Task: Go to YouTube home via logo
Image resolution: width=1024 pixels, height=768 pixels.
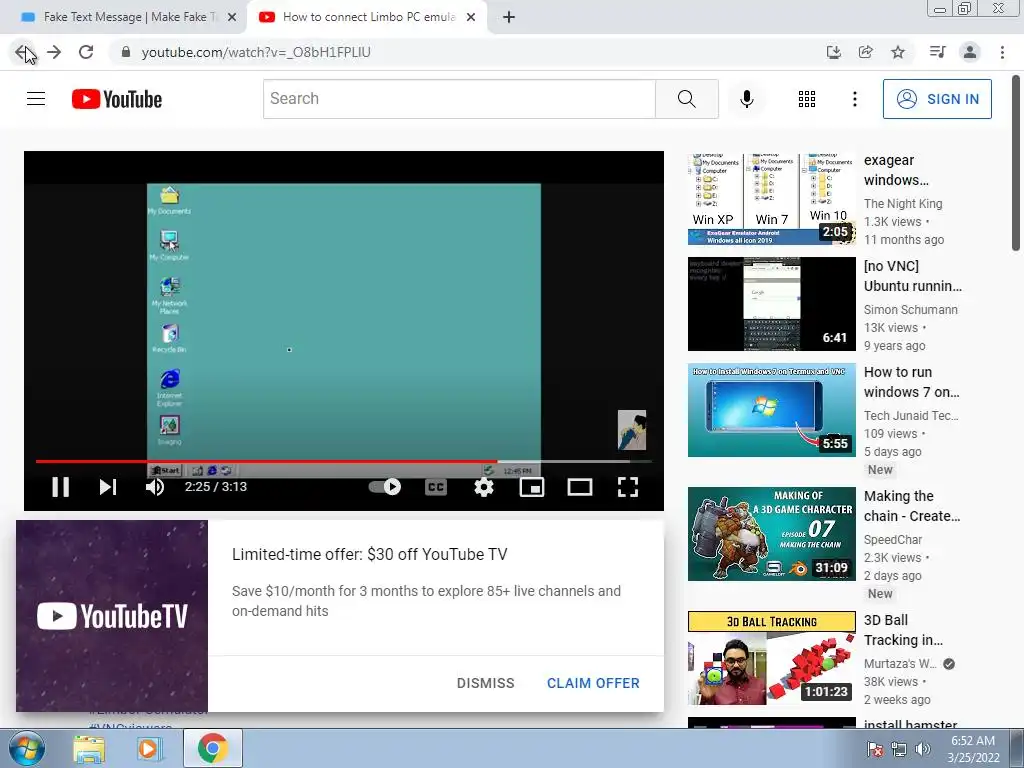Action: [117, 99]
